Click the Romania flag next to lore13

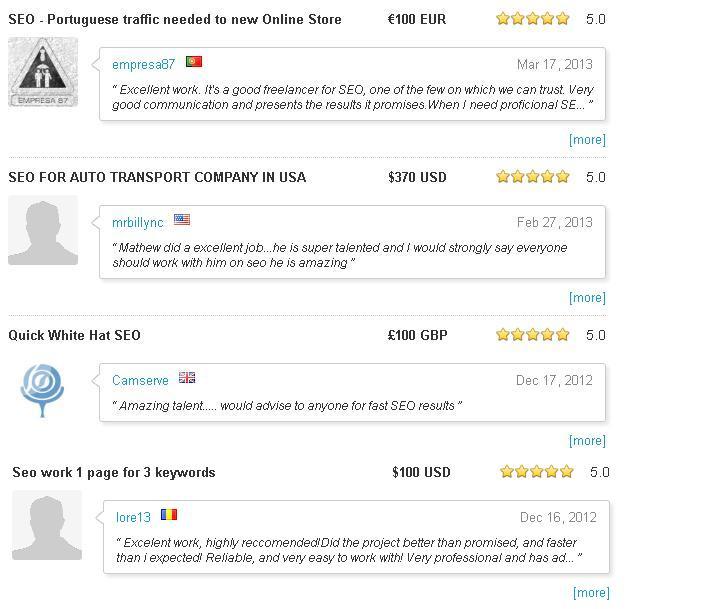coord(169,515)
